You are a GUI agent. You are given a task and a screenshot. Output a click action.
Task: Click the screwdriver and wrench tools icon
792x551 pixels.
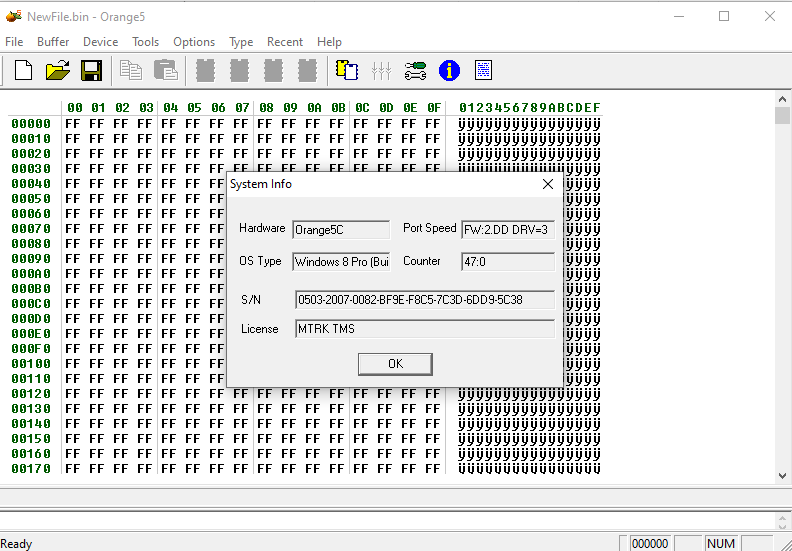[x=415, y=70]
